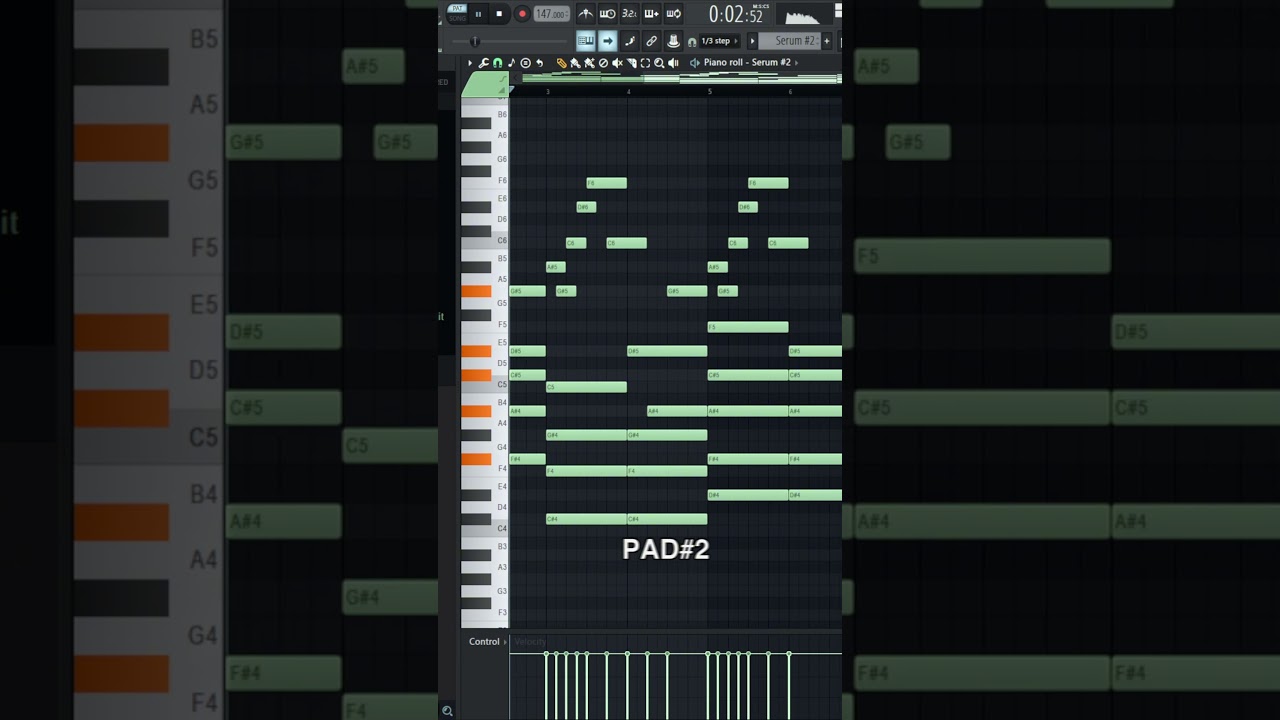The image size is (1280, 720).
Task: Click bar 5 on the timeline ruler
Action: click(x=710, y=92)
